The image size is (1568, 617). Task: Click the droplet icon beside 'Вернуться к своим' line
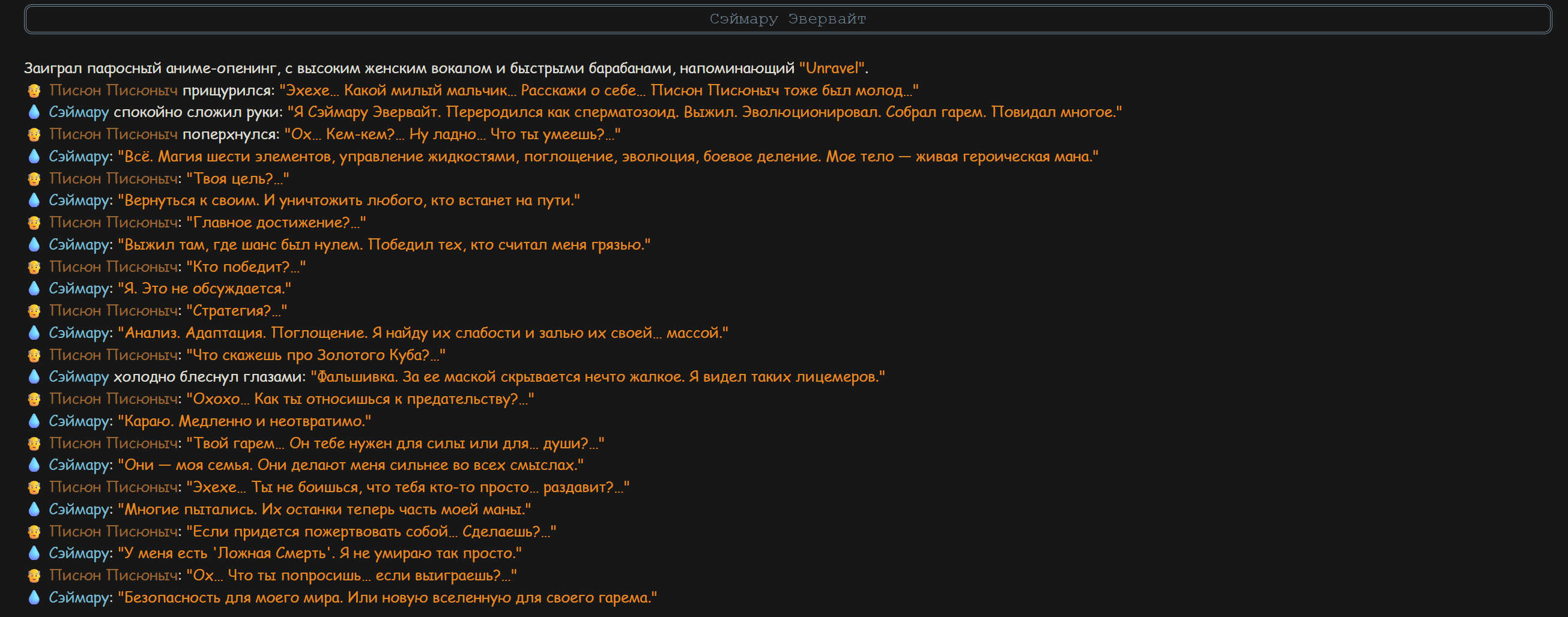(34, 201)
